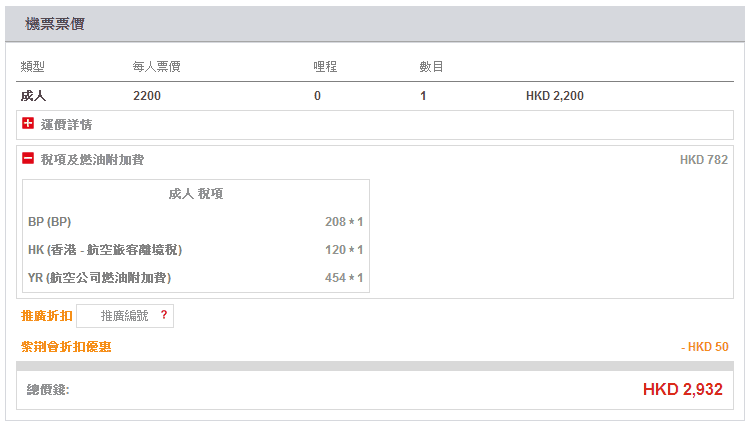Click the 紫荆會折扣優惠 discount label
This screenshot has width=753, height=425.
point(66,347)
